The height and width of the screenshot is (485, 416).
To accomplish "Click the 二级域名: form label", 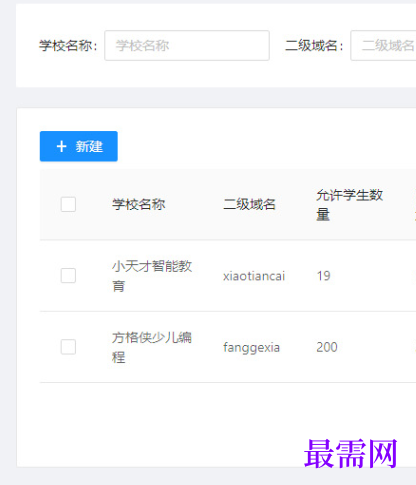I will [x=314, y=46].
